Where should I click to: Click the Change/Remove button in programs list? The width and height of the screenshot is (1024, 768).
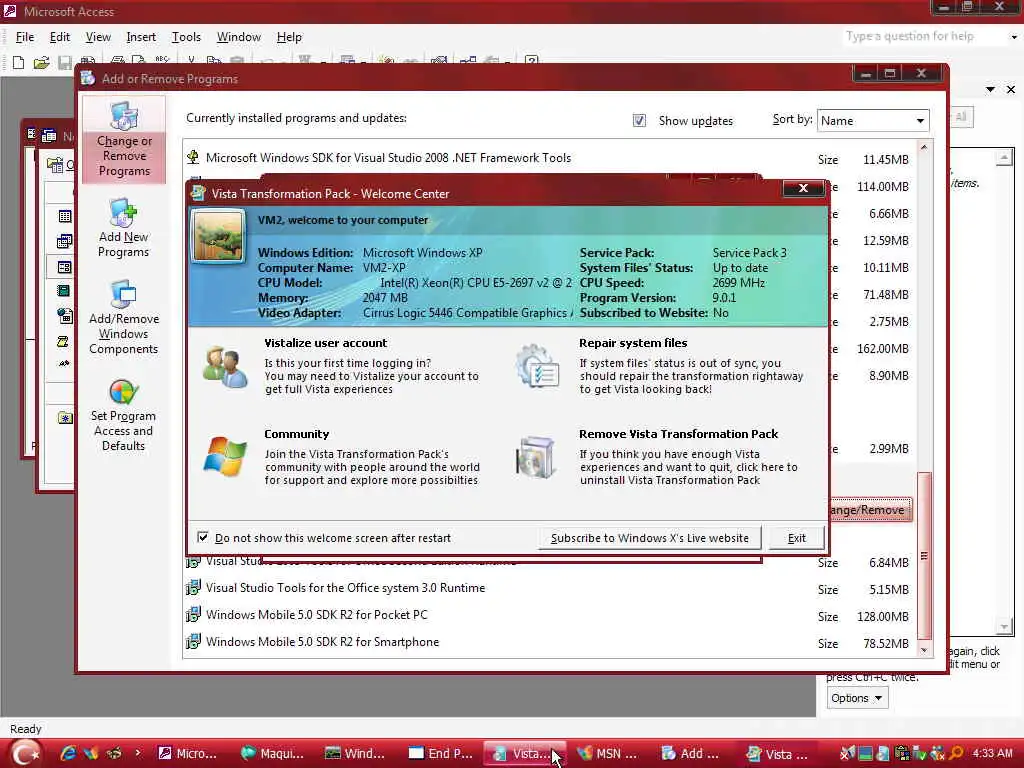(869, 510)
